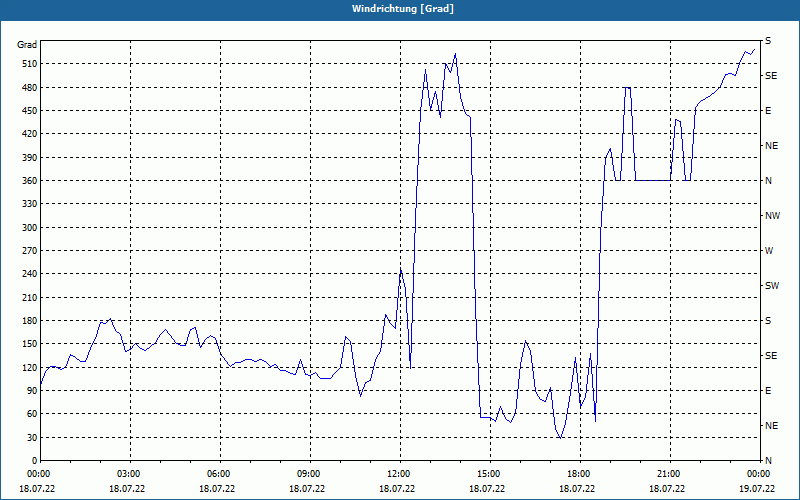Click the 360 degree axis label

(x=30, y=181)
